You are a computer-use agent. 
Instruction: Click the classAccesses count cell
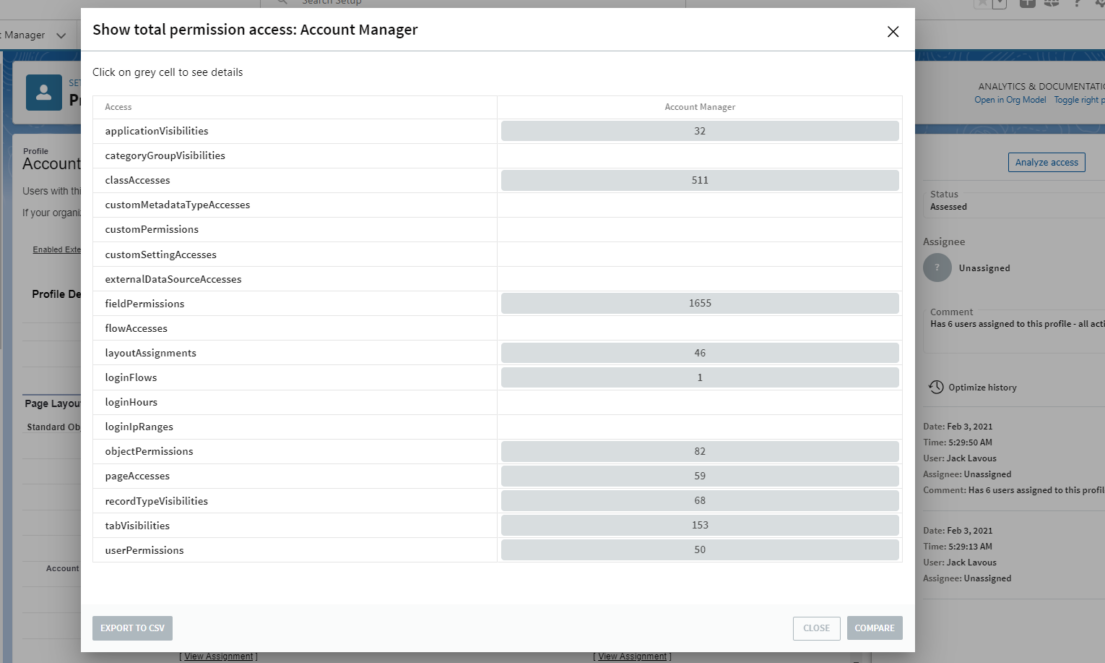(x=699, y=180)
